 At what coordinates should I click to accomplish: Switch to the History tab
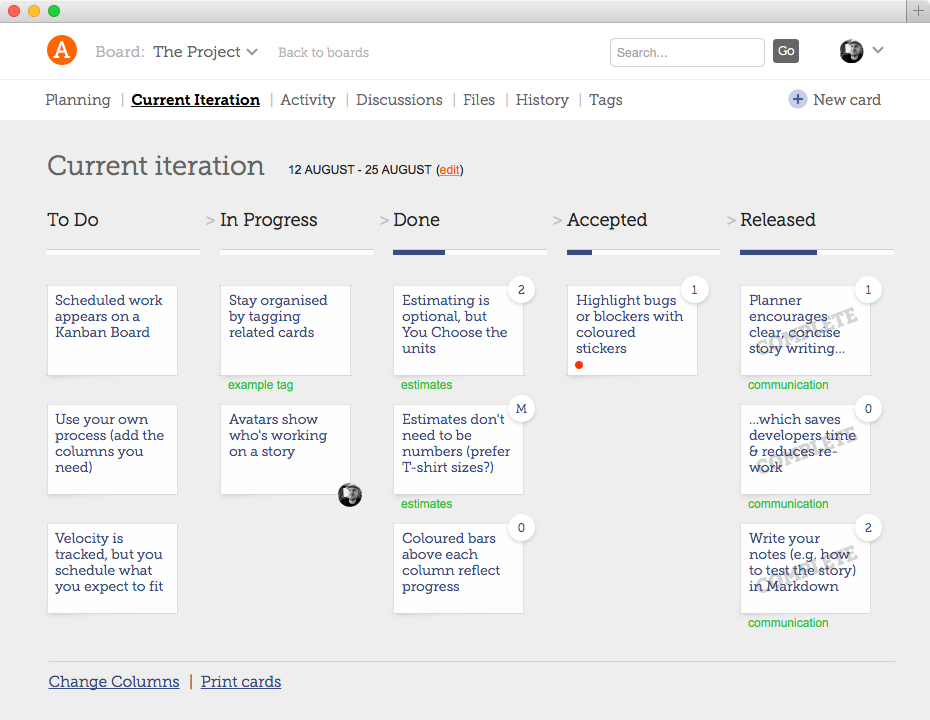(x=542, y=100)
